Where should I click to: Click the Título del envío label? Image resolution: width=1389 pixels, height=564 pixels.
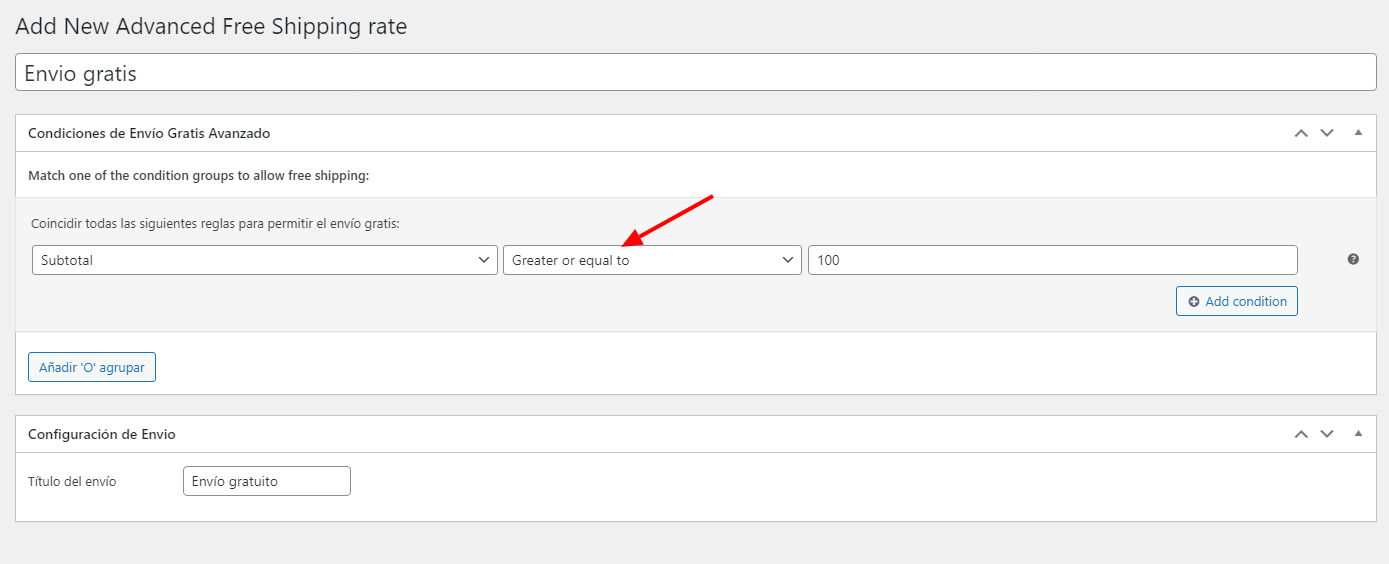[x=72, y=481]
